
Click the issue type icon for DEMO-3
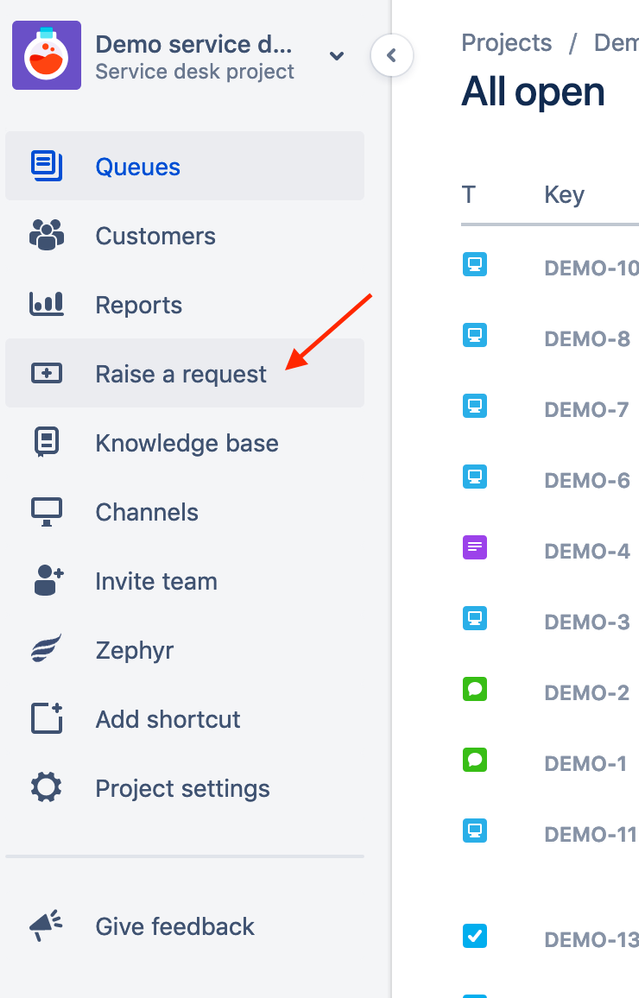[x=474, y=618]
